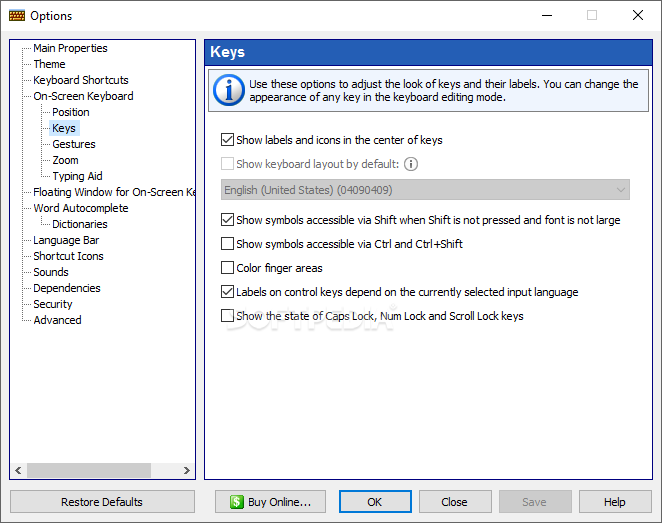
Task: Click the horizontal scrollbar thumb in tree panel
Action: point(89,471)
